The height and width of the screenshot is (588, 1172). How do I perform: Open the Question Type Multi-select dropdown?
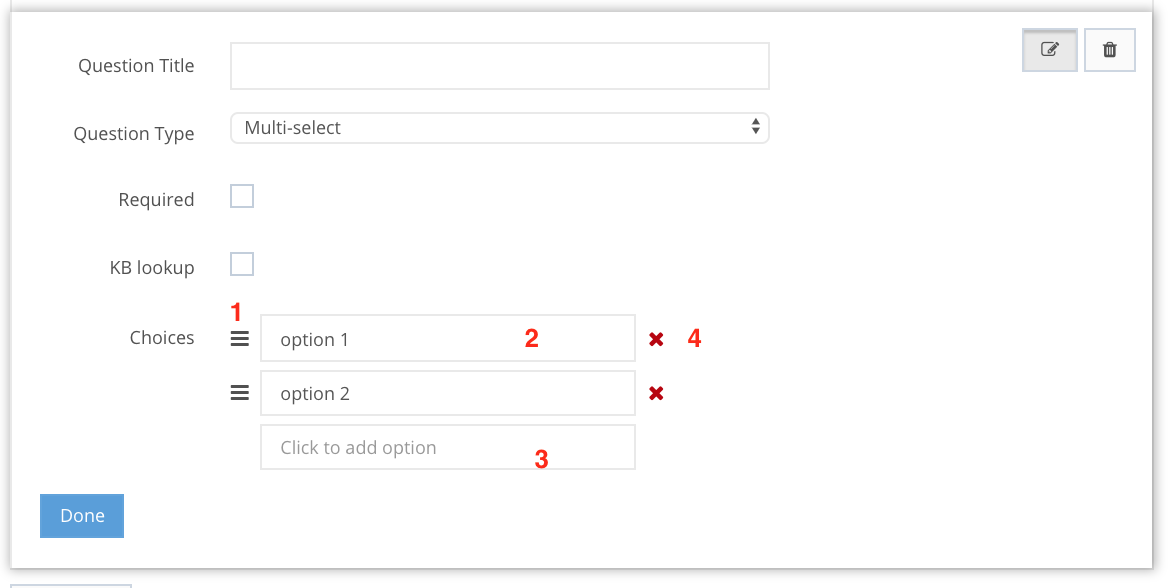click(499, 128)
